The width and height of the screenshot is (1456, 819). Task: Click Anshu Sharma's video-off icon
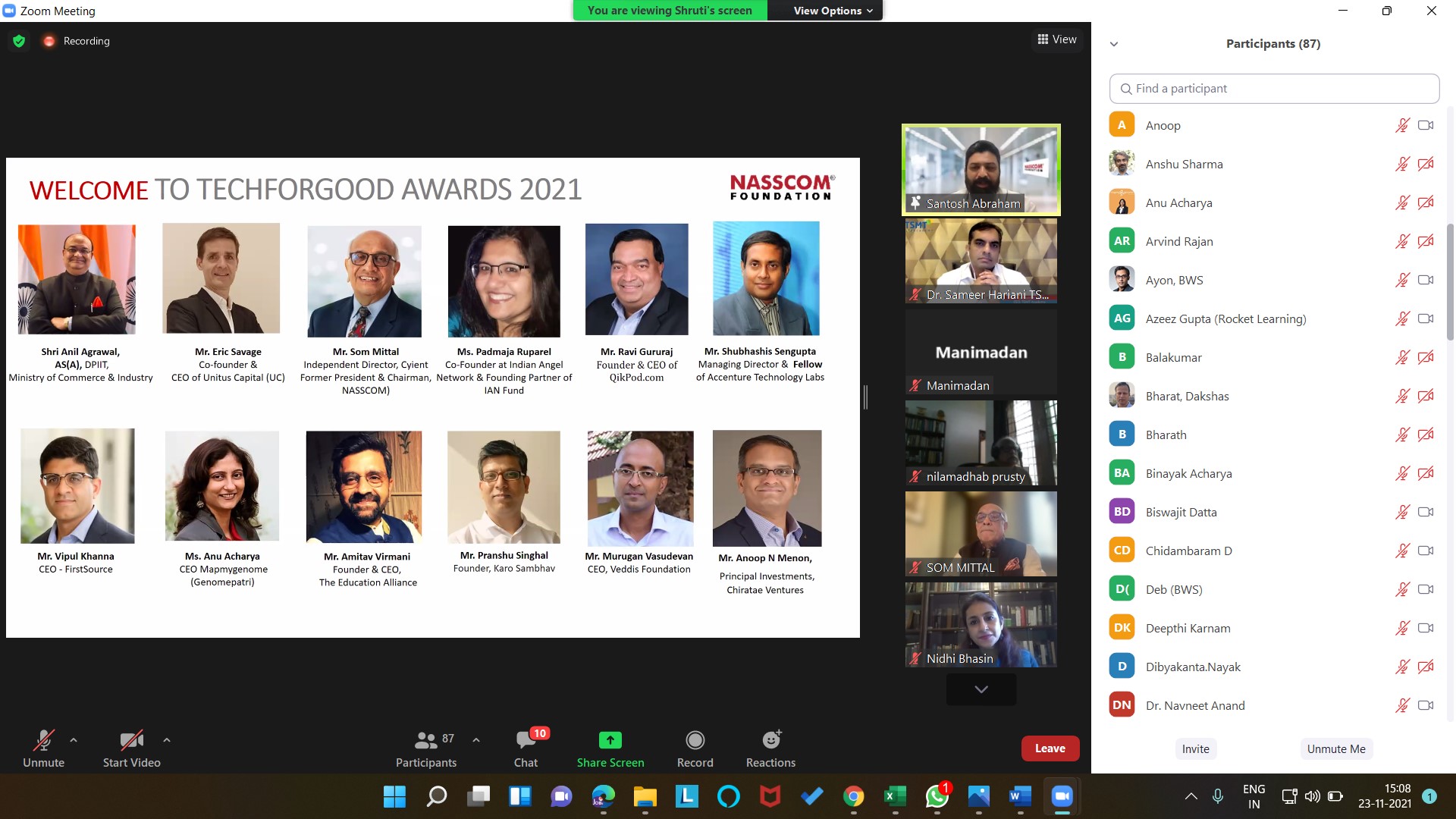click(x=1426, y=164)
